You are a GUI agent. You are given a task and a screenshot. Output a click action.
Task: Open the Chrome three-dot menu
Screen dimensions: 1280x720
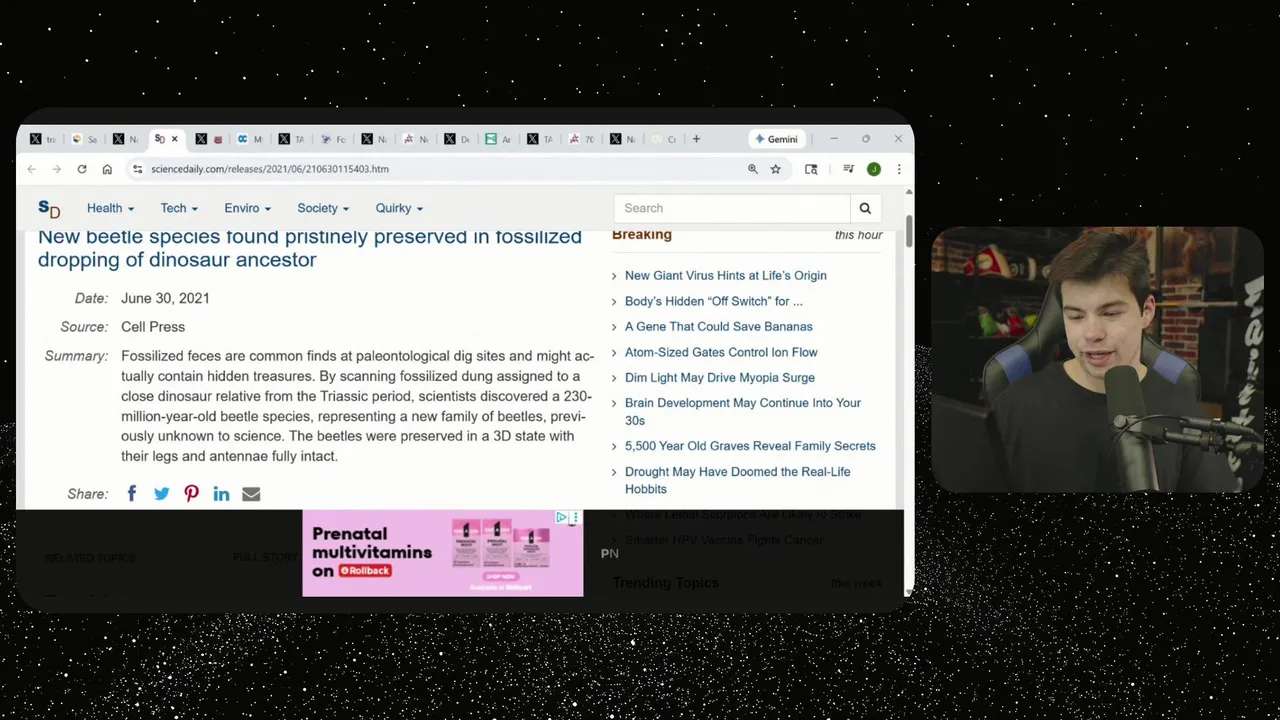click(899, 169)
